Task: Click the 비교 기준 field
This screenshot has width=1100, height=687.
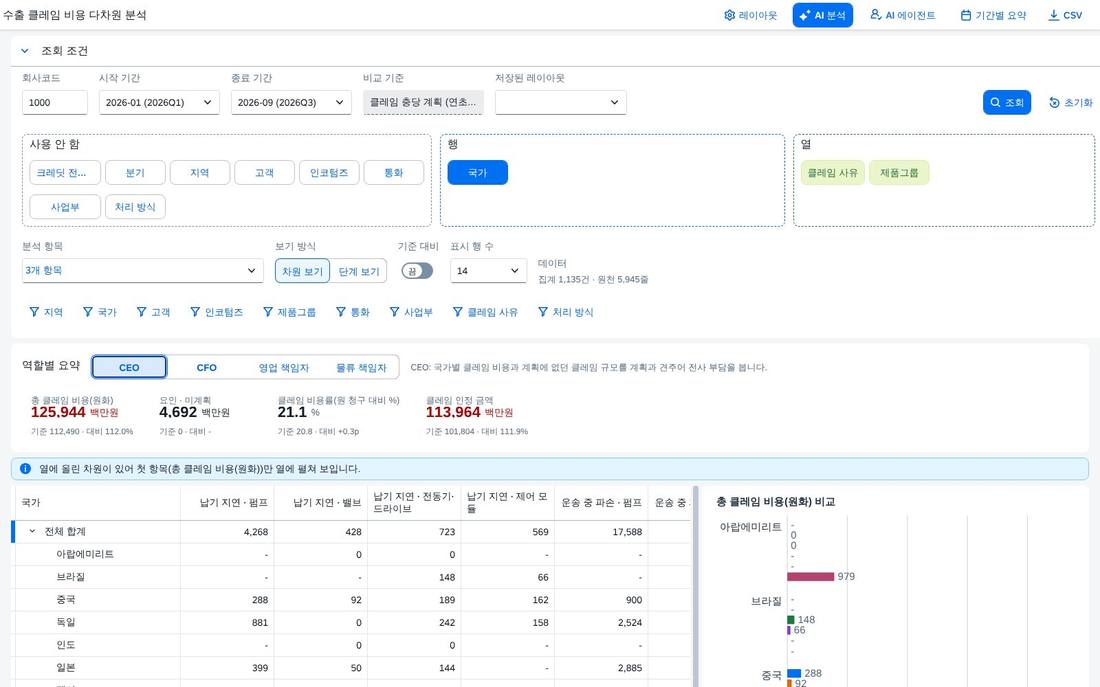Action: 423,102
